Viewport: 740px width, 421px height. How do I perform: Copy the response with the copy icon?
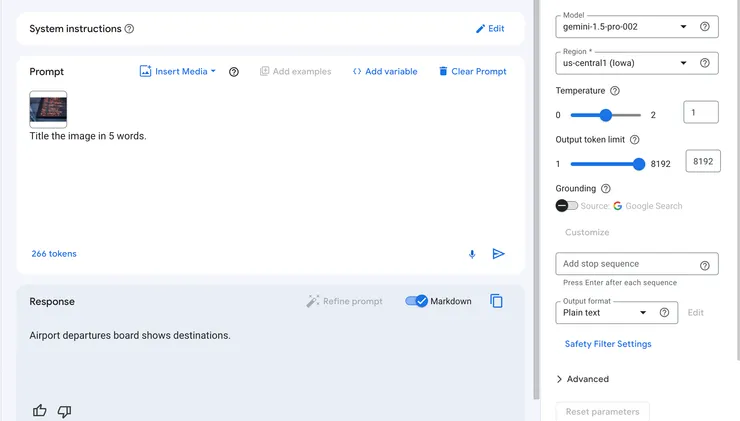(x=496, y=301)
